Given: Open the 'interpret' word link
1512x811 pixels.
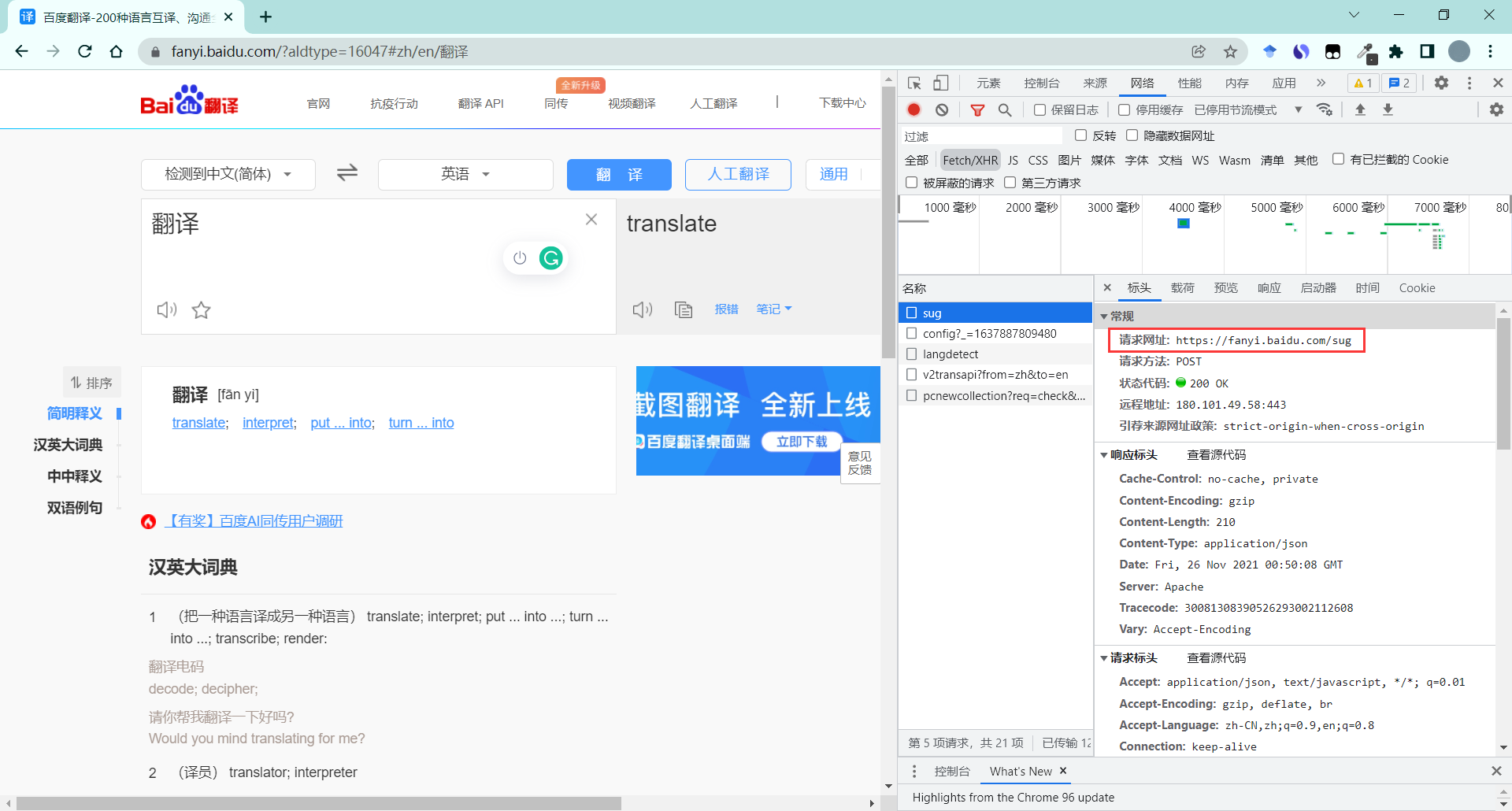Looking at the screenshot, I should [x=269, y=423].
